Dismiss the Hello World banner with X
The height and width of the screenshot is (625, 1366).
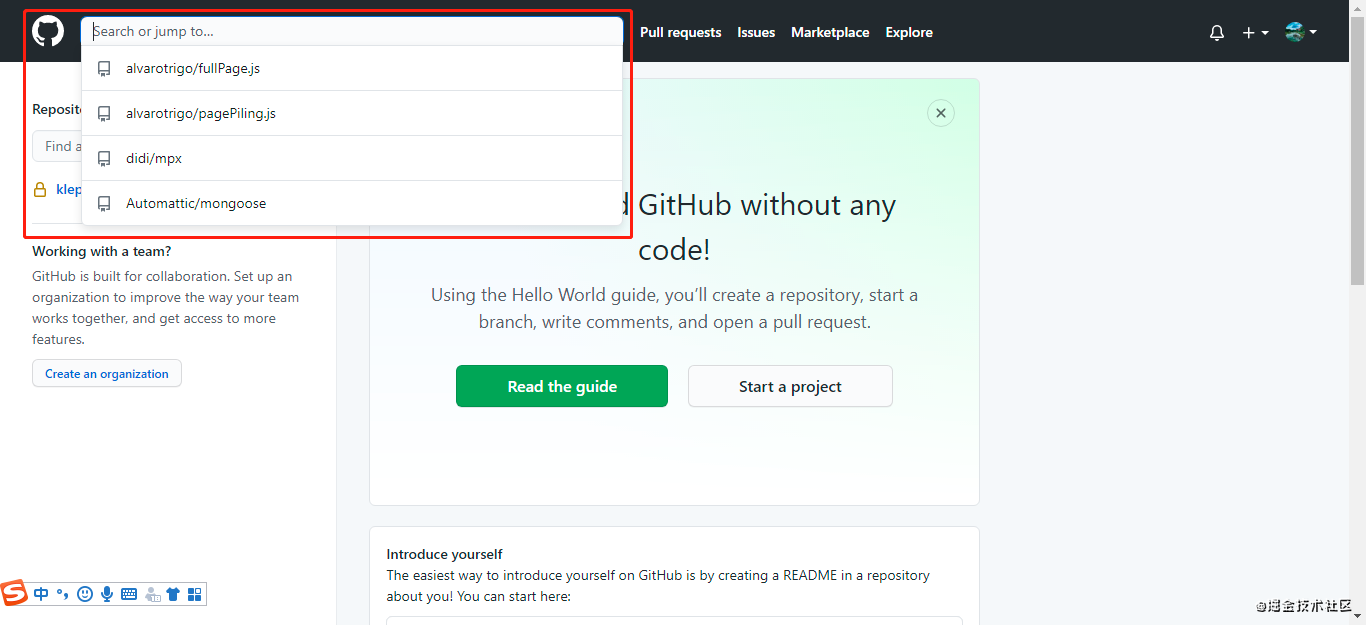[x=940, y=113]
